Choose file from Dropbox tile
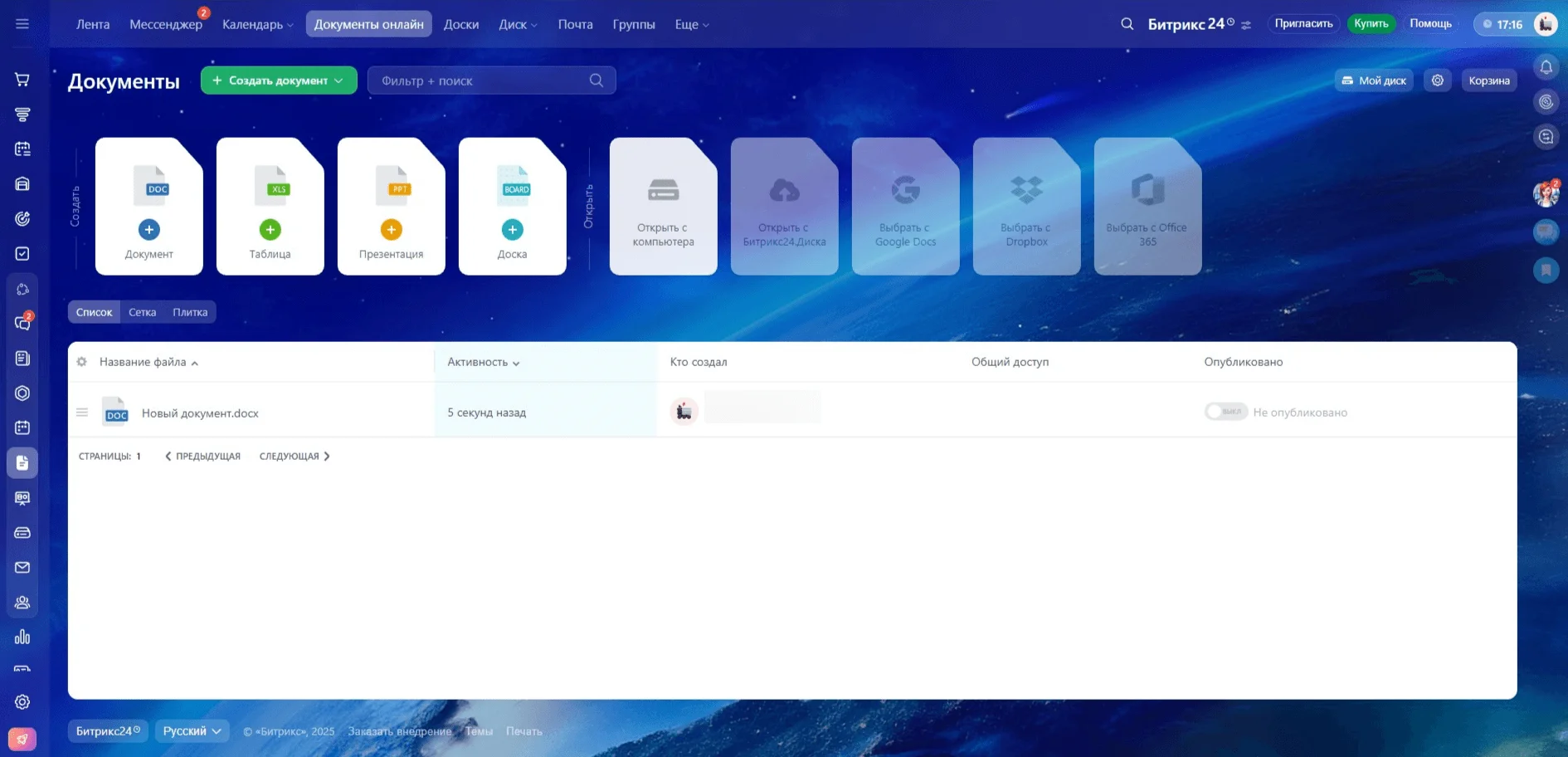The height and width of the screenshot is (757, 1568). pos(1027,206)
